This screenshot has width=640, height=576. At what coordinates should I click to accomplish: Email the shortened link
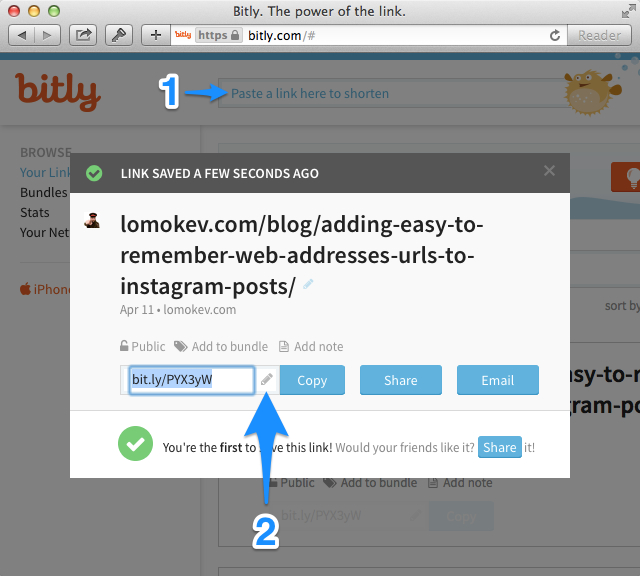pyautogui.click(x=498, y=380)
